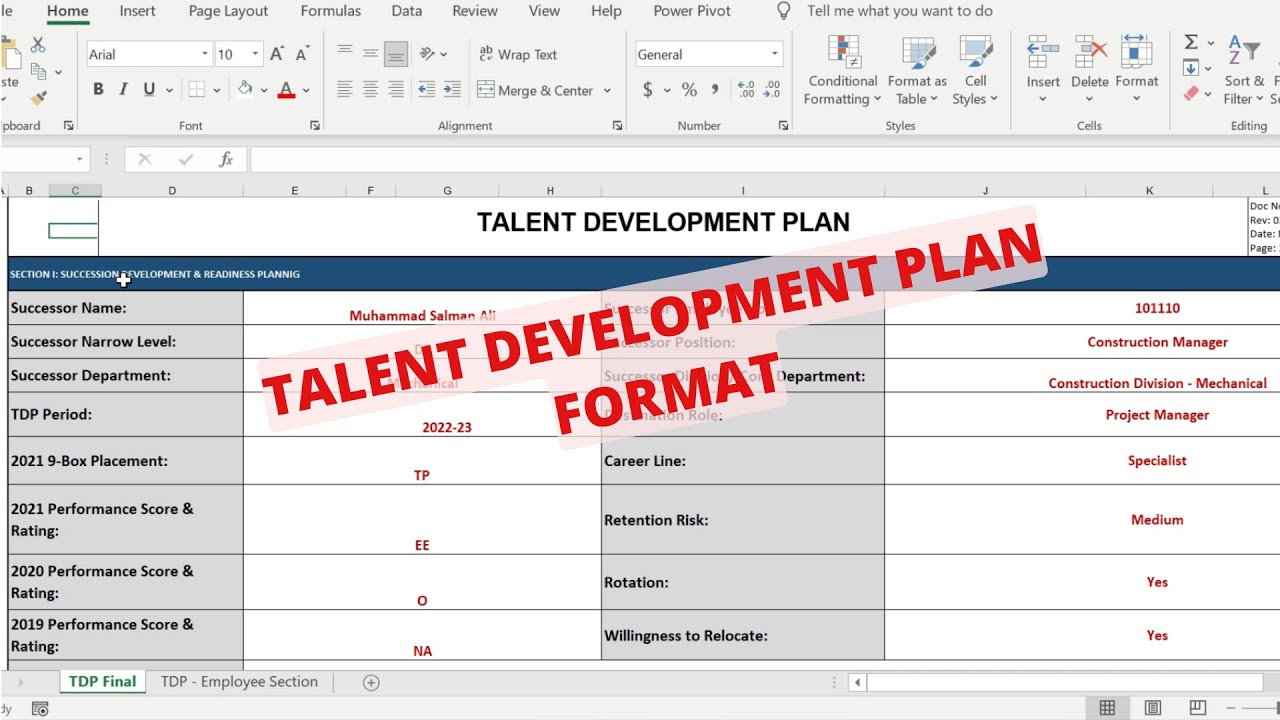Click the Borders icon

click(197, 89)
